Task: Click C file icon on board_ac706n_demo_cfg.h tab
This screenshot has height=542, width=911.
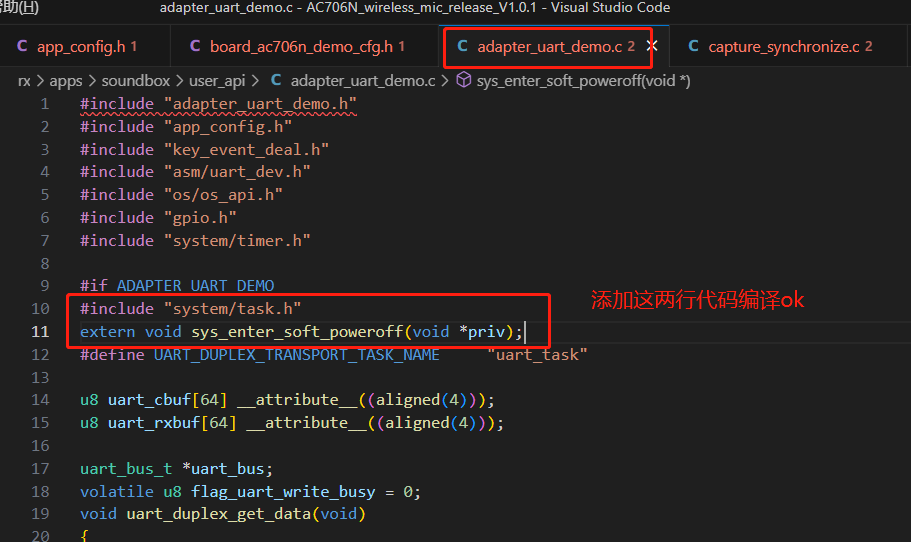Action: pyautogui.click(x=195, y=46)
